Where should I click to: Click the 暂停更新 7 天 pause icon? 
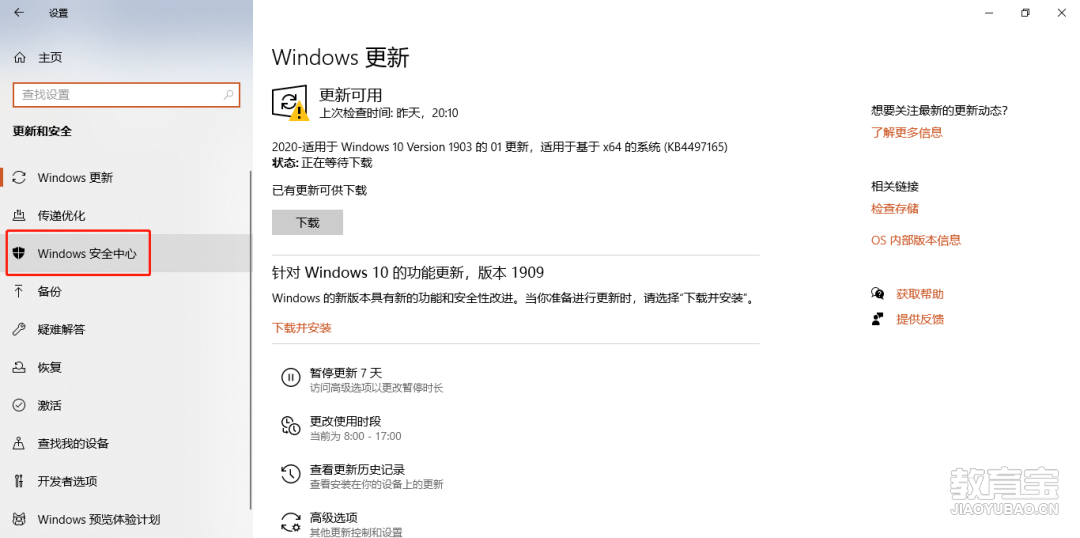291,377
